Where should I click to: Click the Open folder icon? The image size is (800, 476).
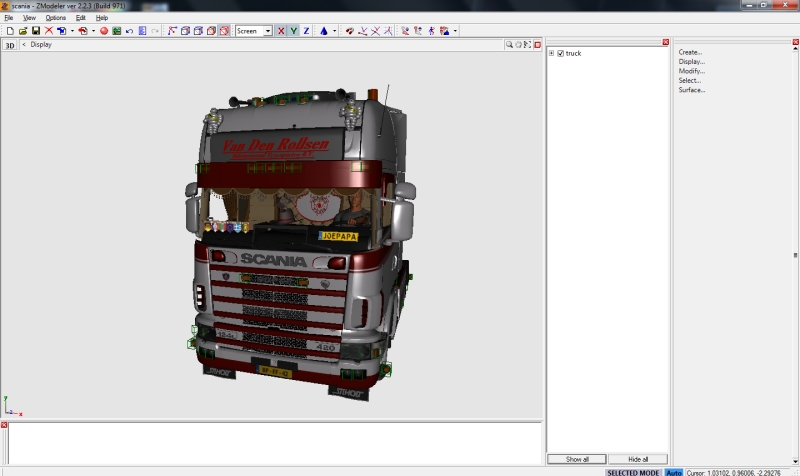23,31
